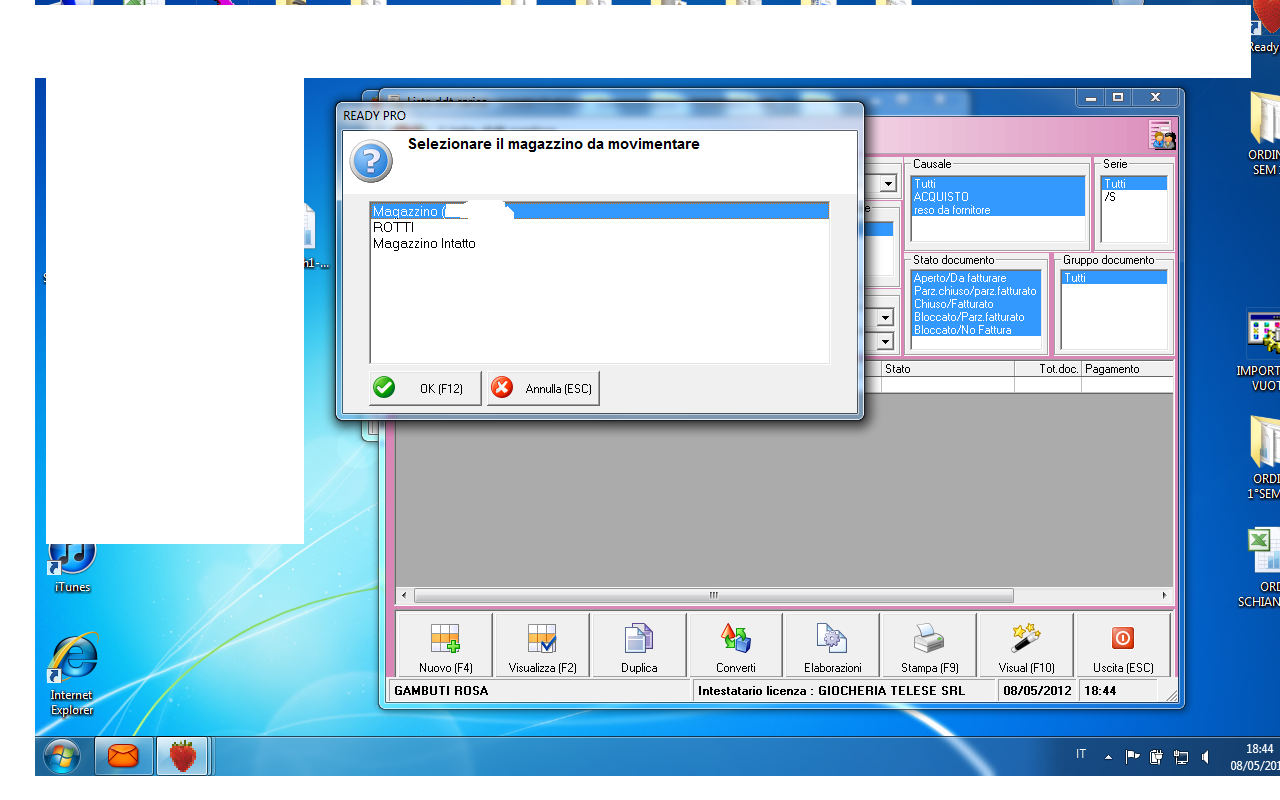Open the upper dropdown left of Stato documento
The width and height of the screenshot is (1280, 800).
[885, 318]
